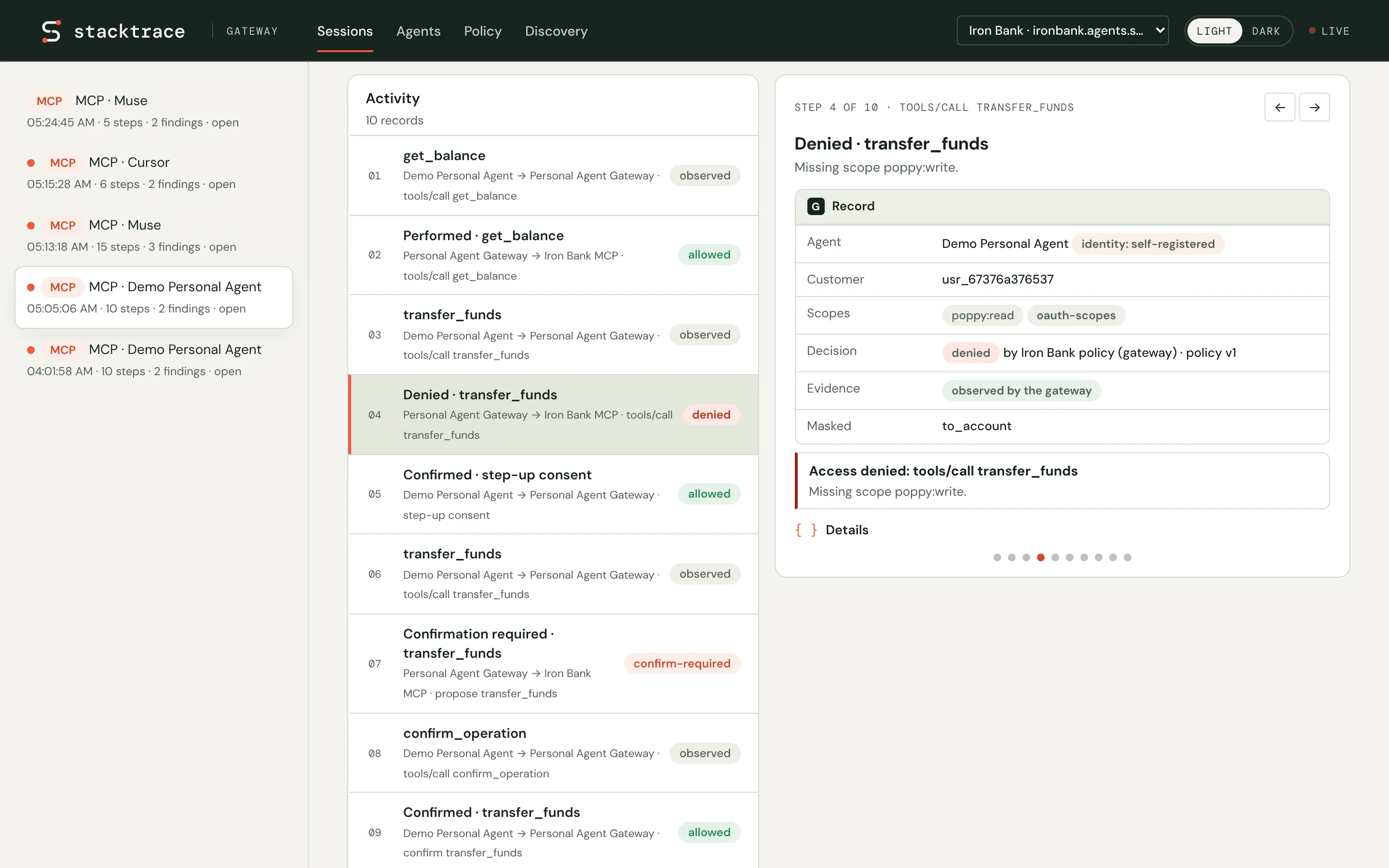
Task: Click the MCP badge on Cursor session
Action: click(63, 163)
